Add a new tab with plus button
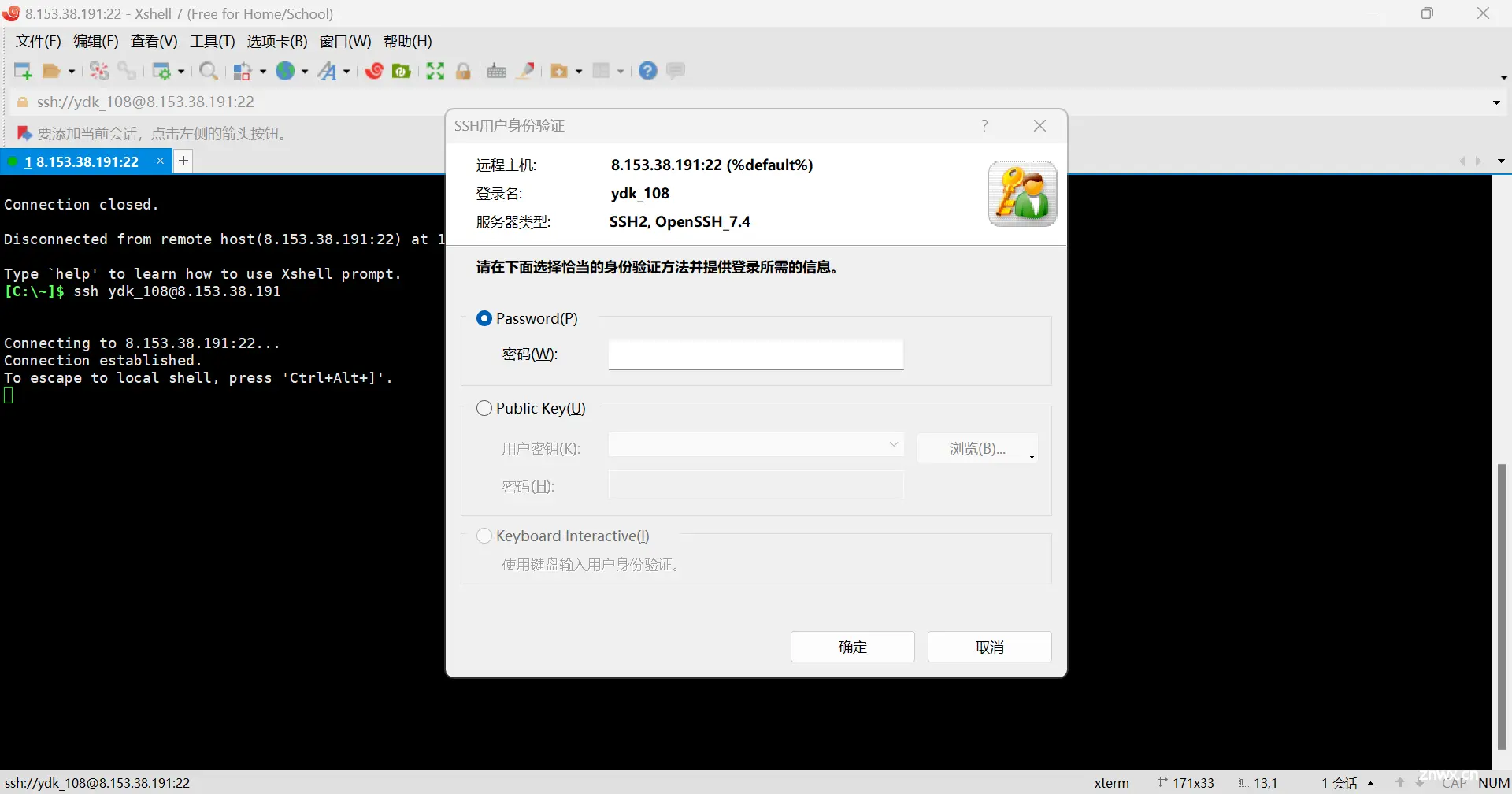Viewport: 1512px width, 794px height. 183,161
